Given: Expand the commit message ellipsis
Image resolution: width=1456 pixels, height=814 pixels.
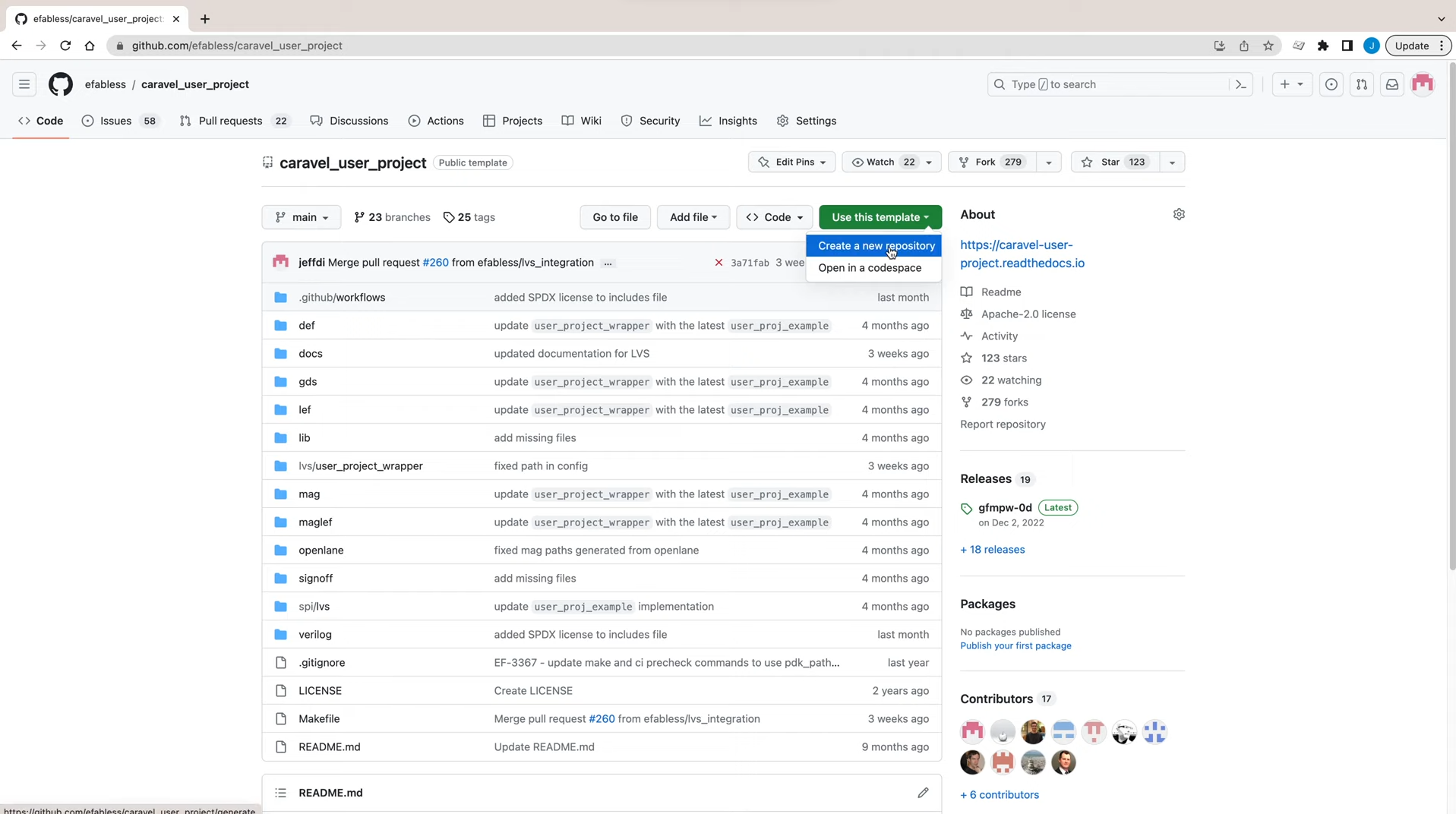Looking at the screenshot, I should [608, 263].
